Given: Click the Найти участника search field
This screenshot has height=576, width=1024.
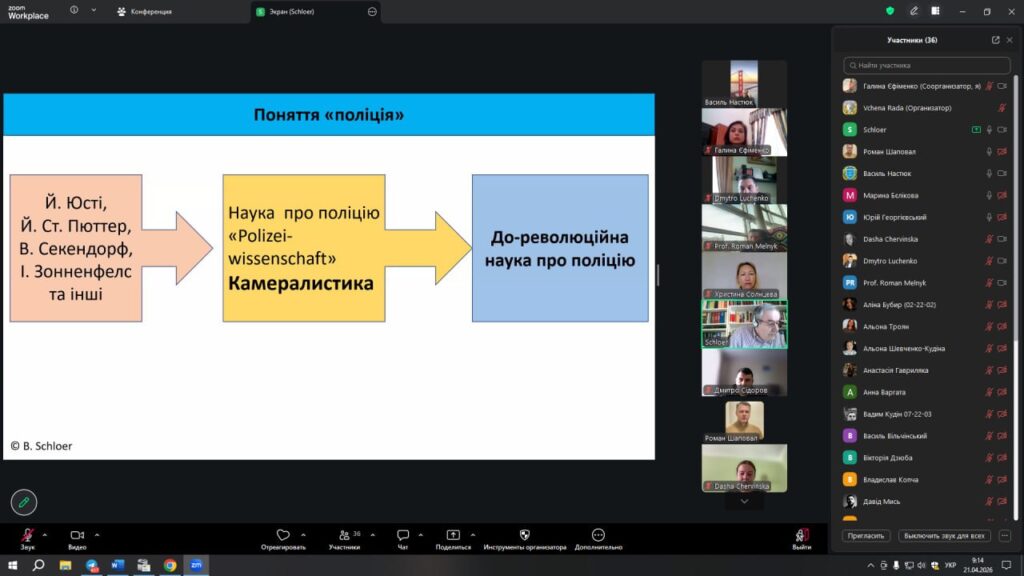Looking at the screenshot, I should [925, 65].
